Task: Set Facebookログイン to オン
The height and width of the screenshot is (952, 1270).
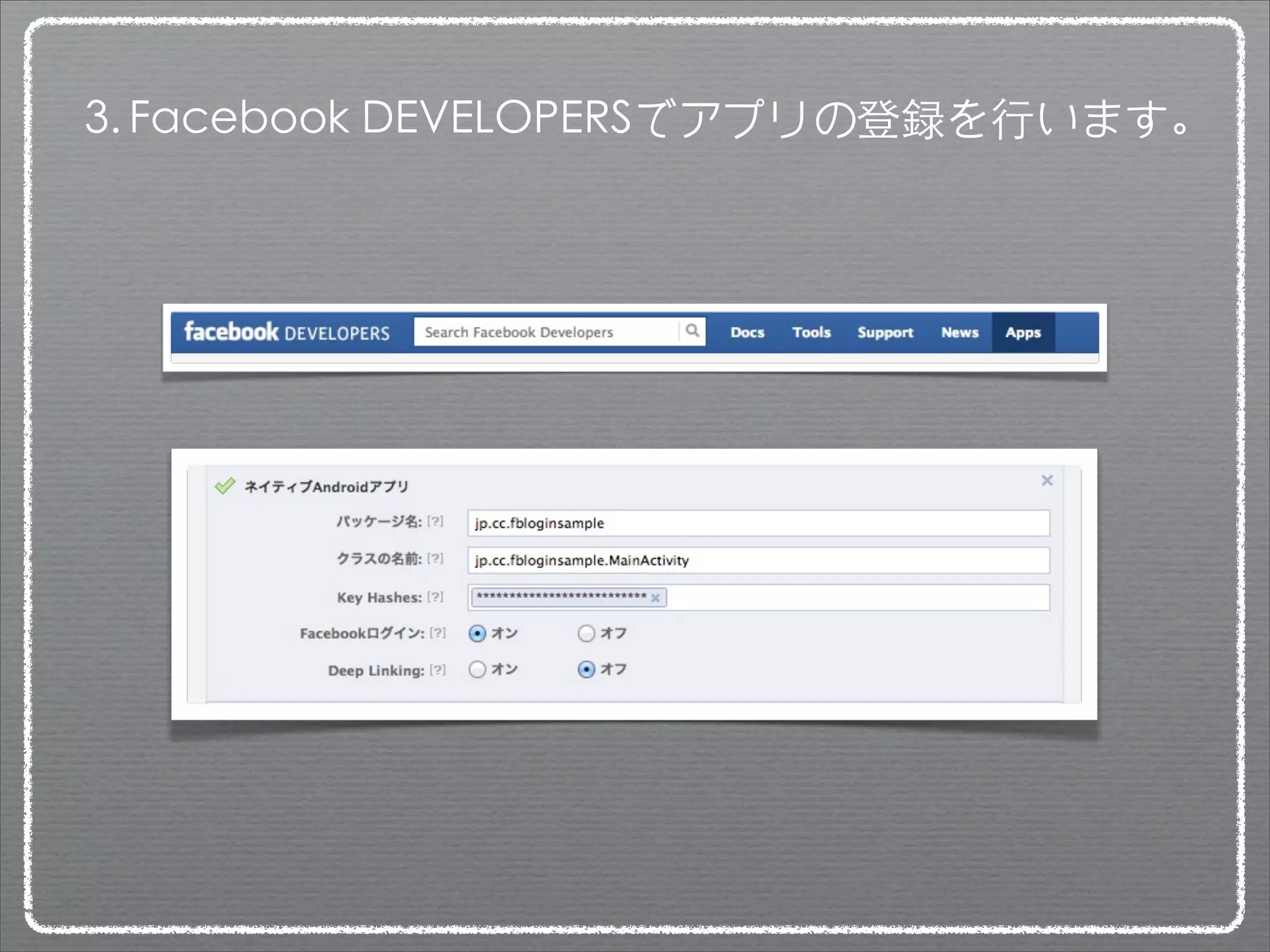Action: (x=477, y=633)
